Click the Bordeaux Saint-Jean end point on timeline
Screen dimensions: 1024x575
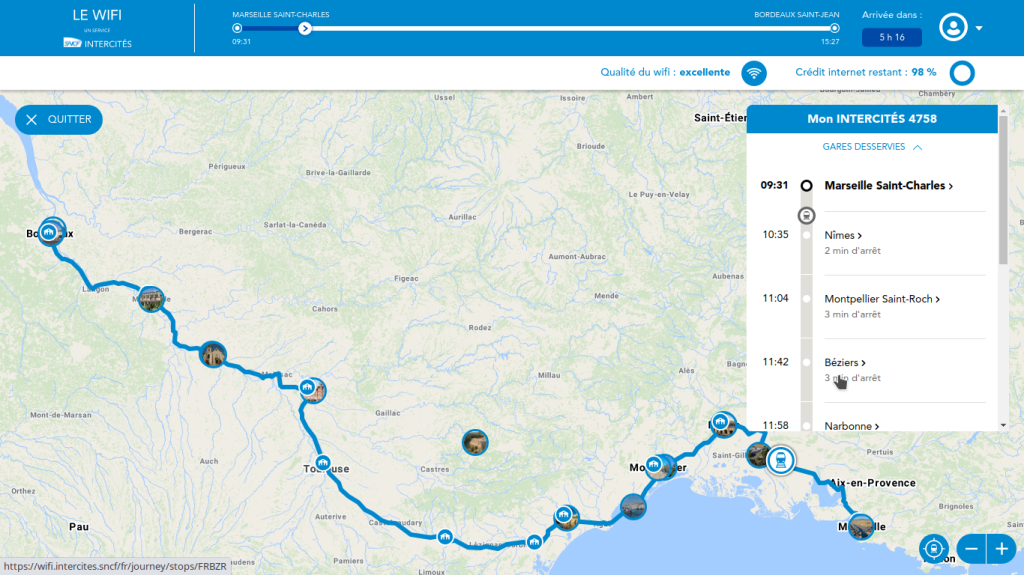pyautogui.click(x=835, y=28)
